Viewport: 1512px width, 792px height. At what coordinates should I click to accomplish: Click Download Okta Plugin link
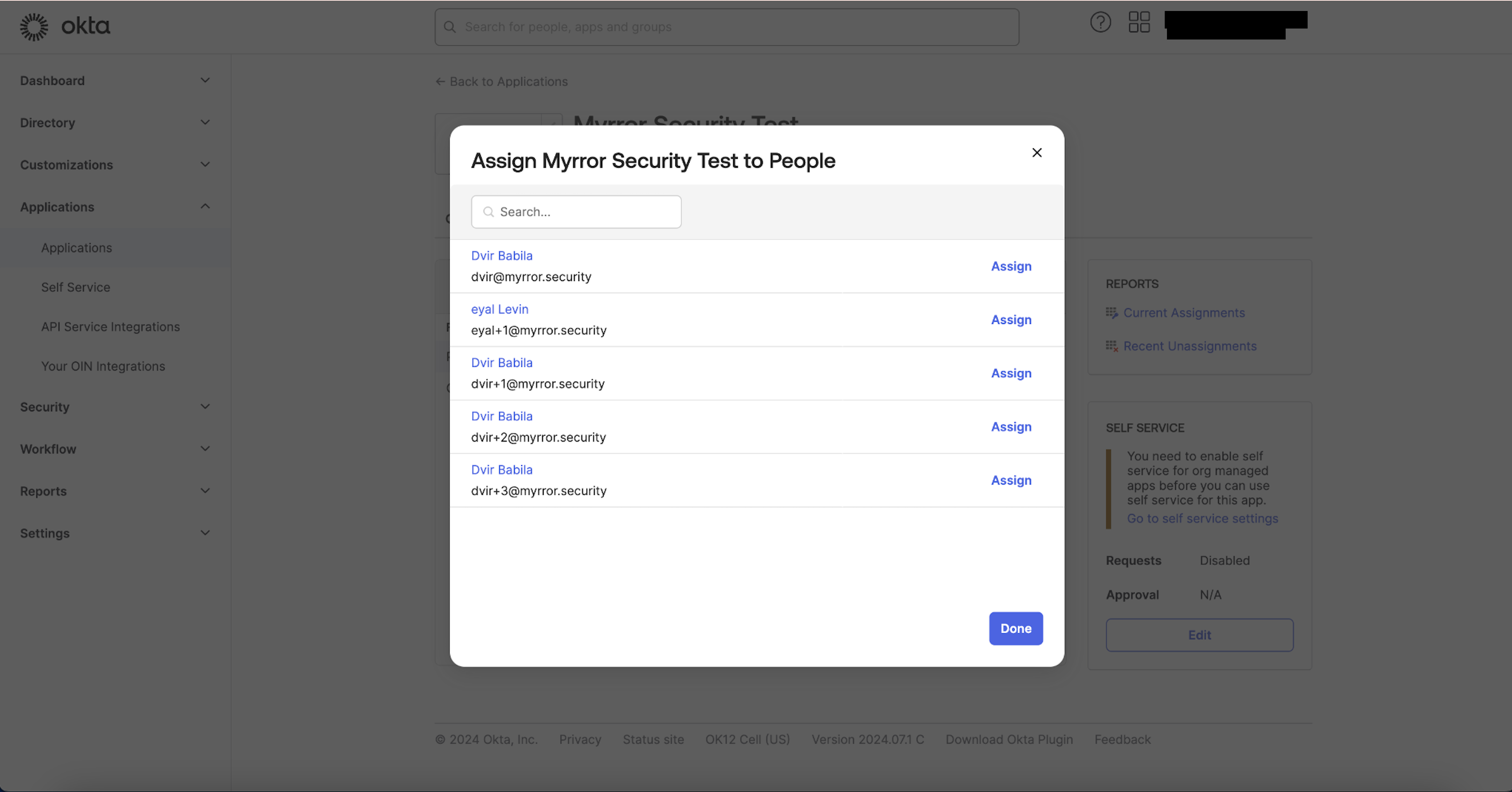pos(1009,739)
